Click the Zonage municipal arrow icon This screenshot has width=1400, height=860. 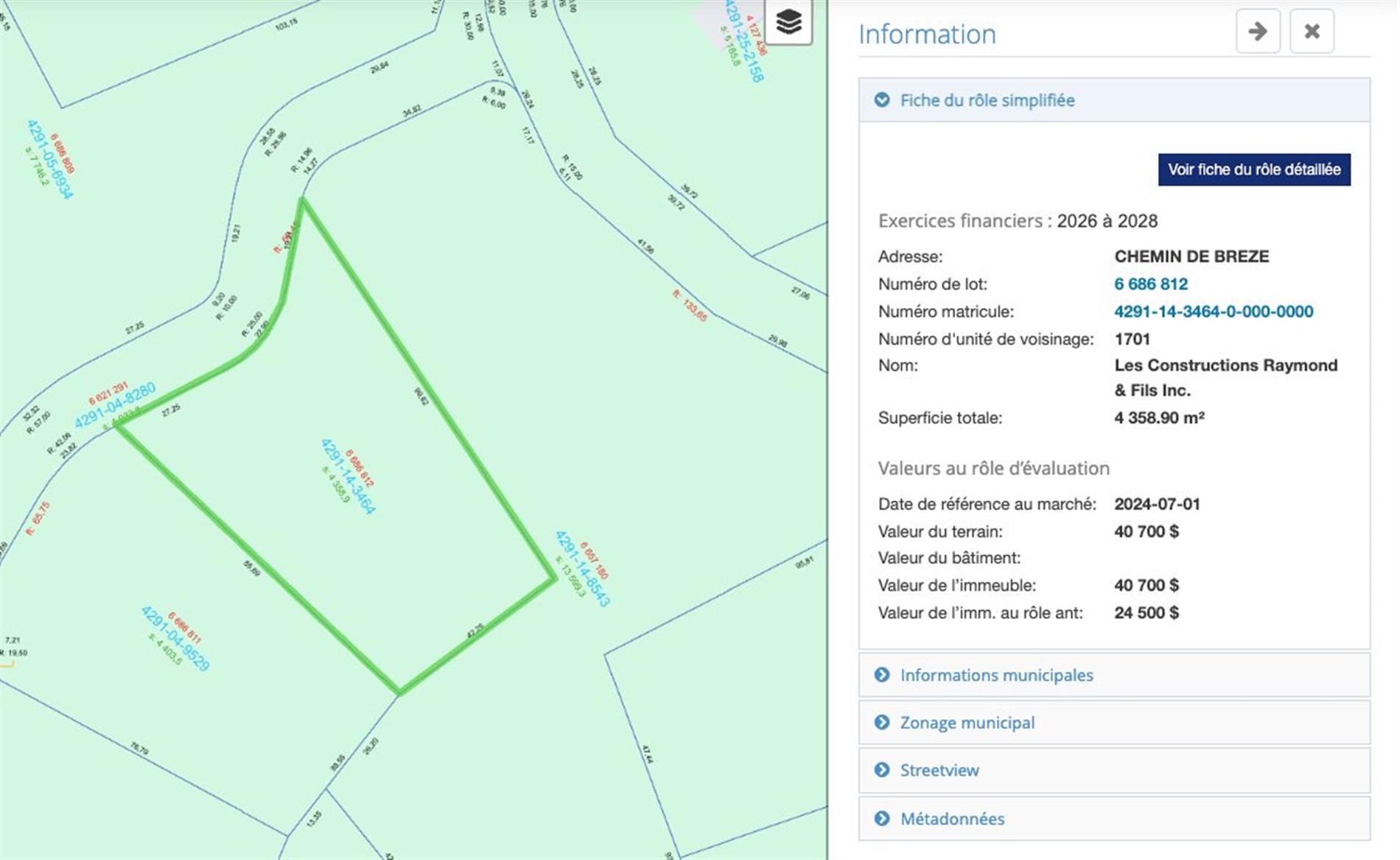click(881, 722)
